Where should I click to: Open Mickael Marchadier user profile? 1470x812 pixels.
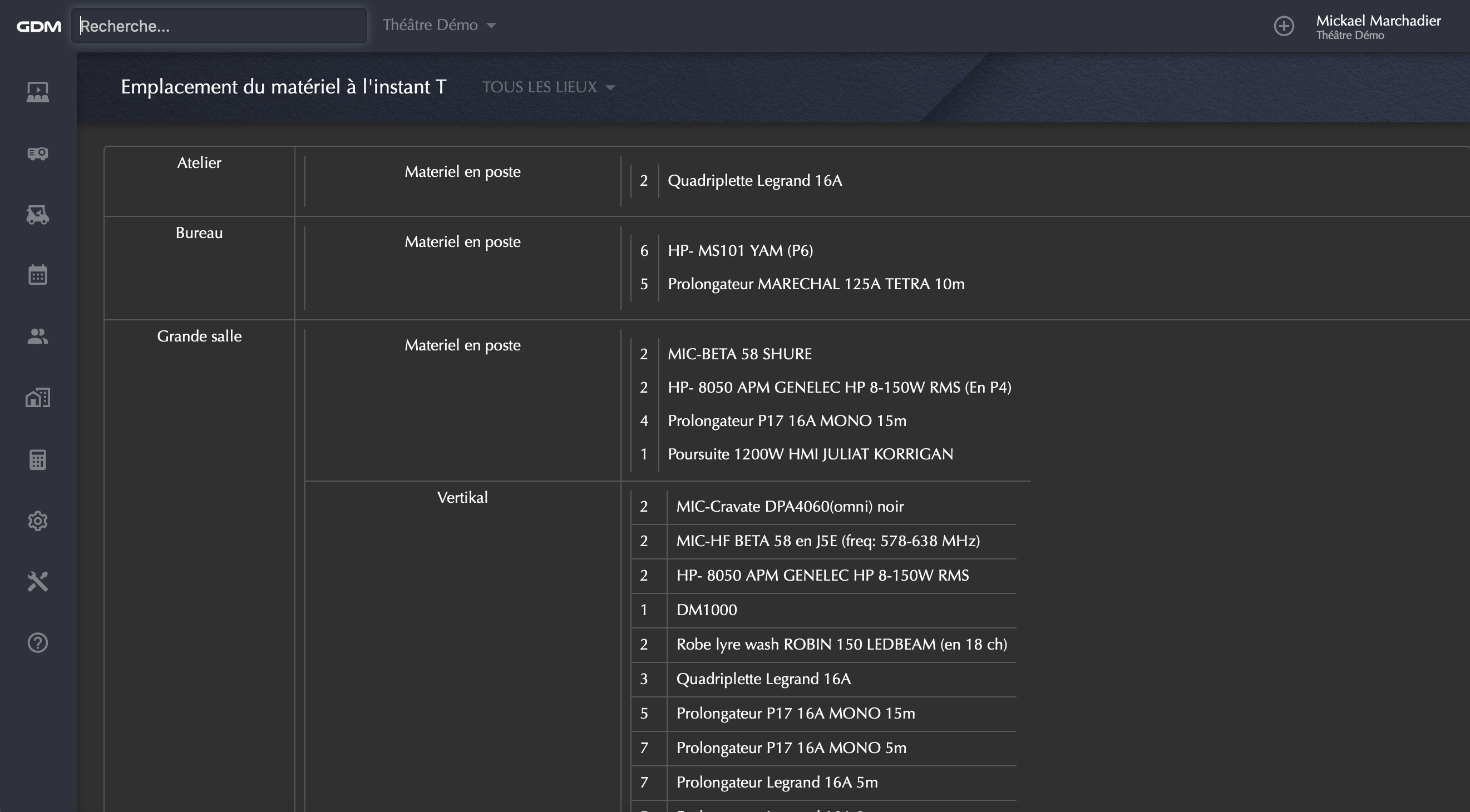(1378, 27)
